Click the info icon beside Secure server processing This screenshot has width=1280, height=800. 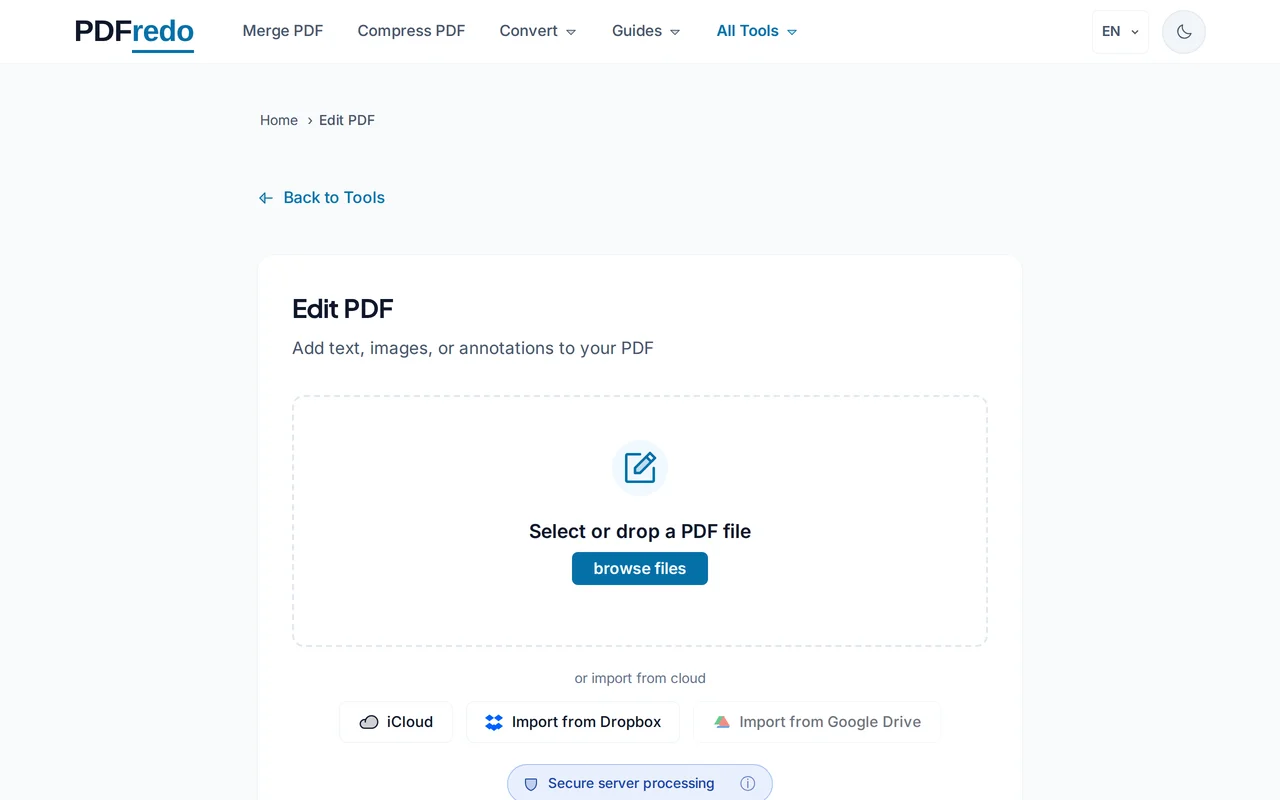point(748,783)
